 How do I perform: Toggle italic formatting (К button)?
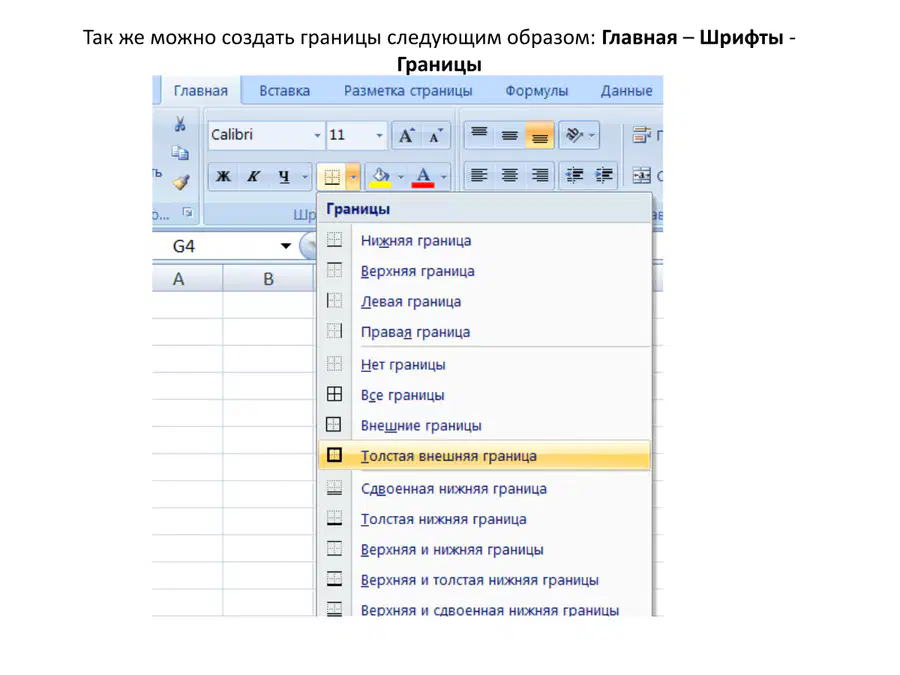(x=253, y=176)
